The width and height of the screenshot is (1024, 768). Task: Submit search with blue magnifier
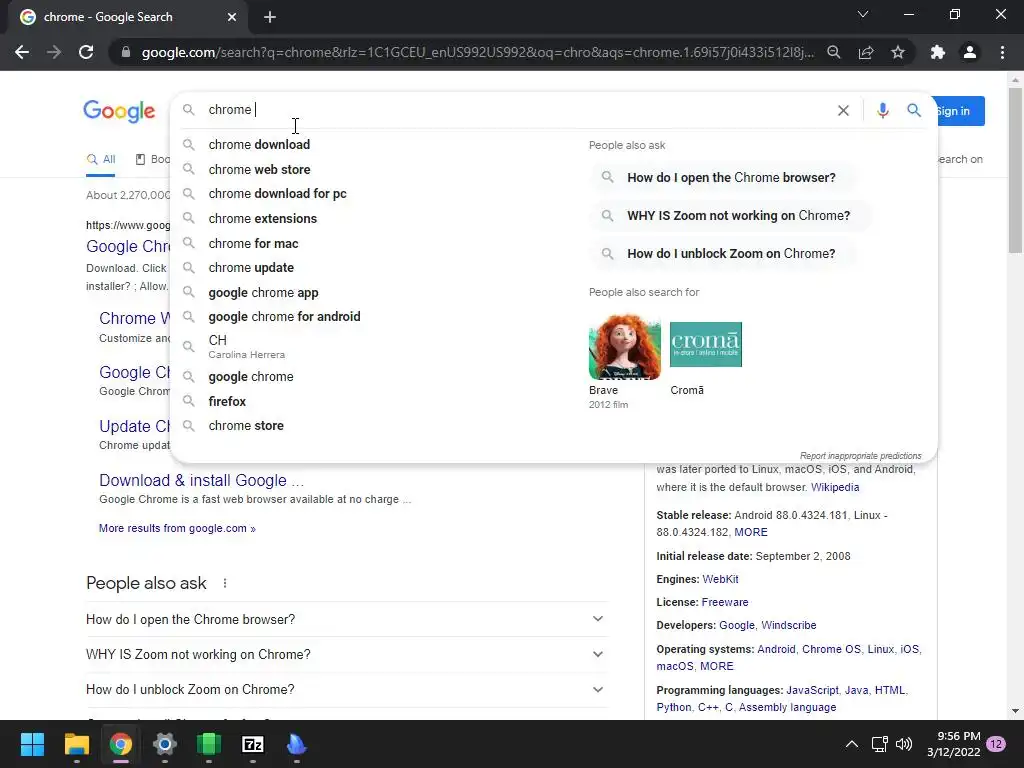point(914,110)
